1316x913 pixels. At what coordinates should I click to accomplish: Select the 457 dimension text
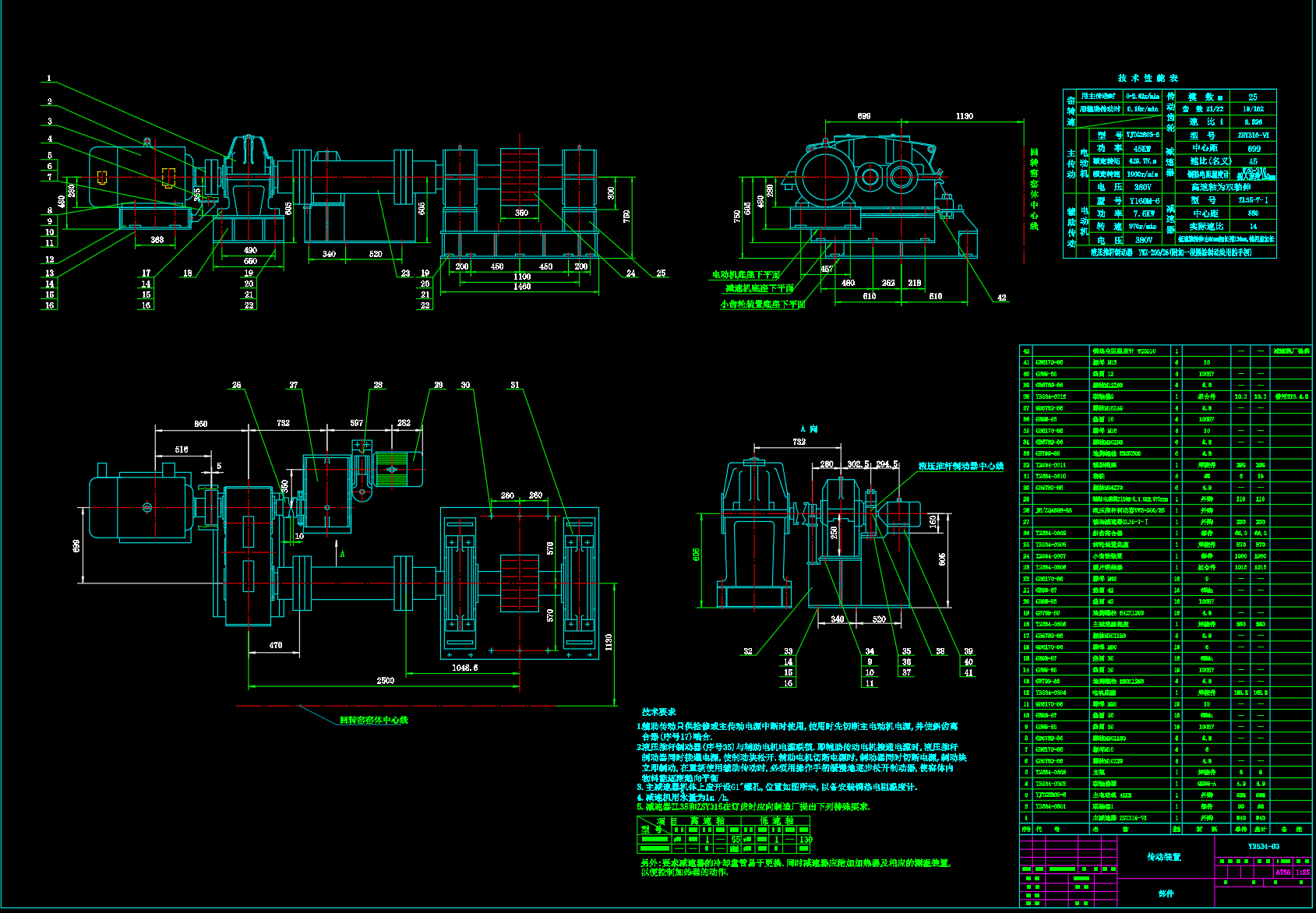[x=827, y=269]
